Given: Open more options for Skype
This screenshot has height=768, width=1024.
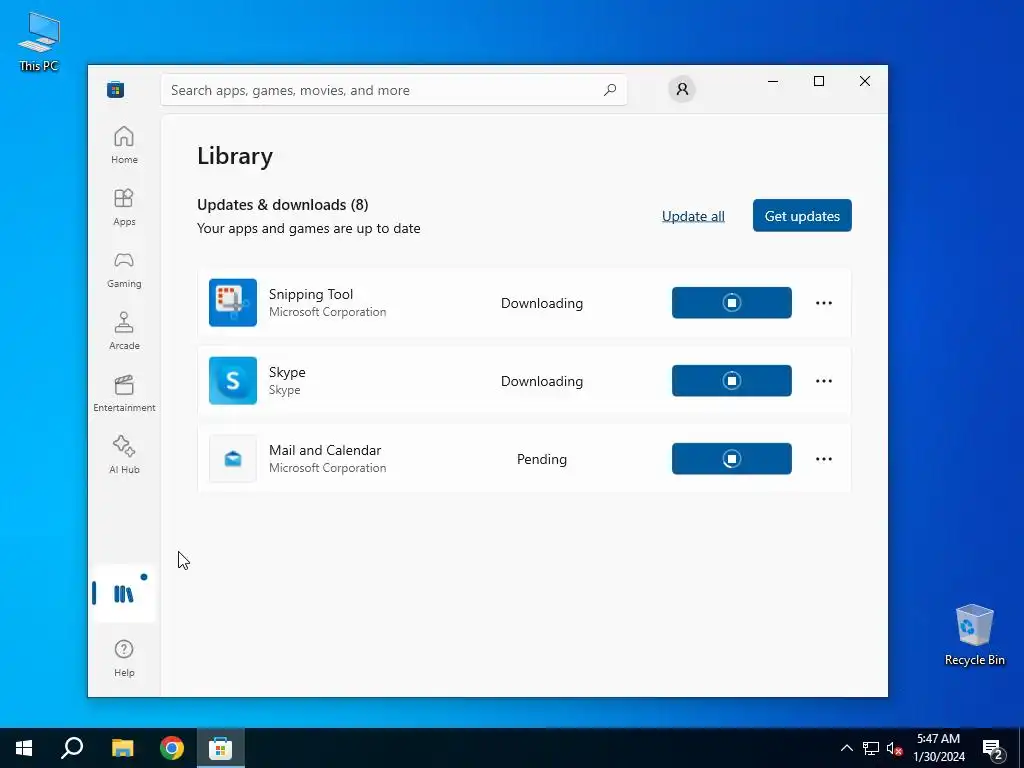Looking at the screenshot, I should pos(824,381).
